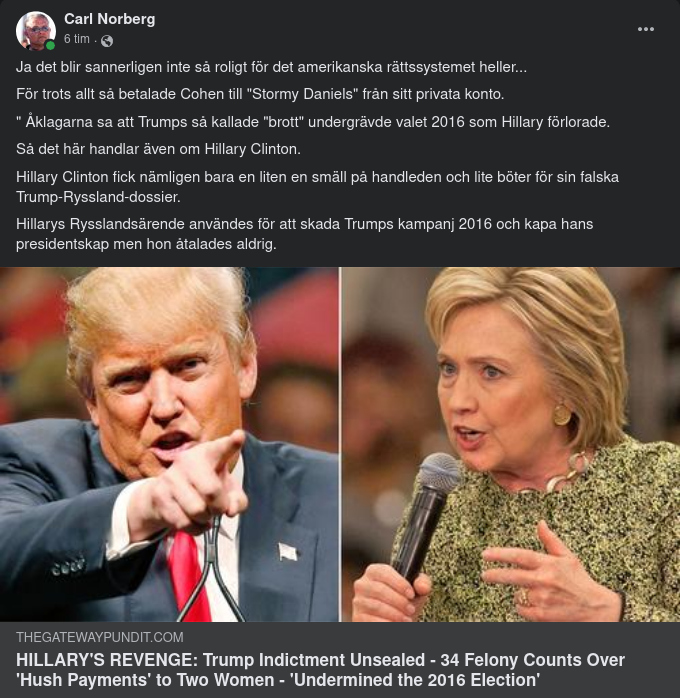Click Hillary's gold earring in the photo
680x698 pixels.
[562, 415]
